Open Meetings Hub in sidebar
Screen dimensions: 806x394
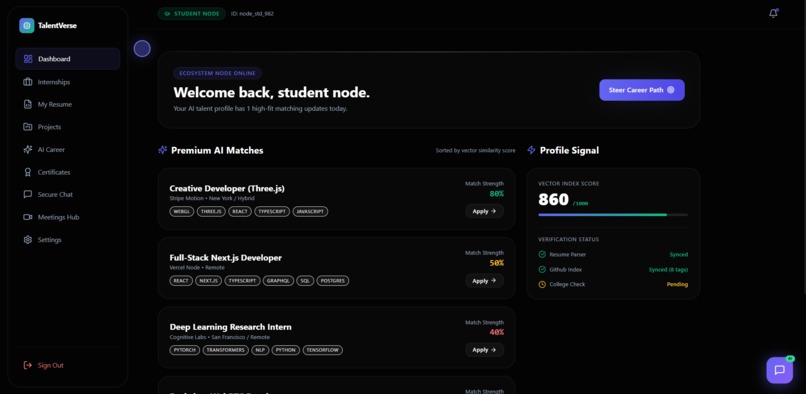pyautogui.click(x=68, y=217)
